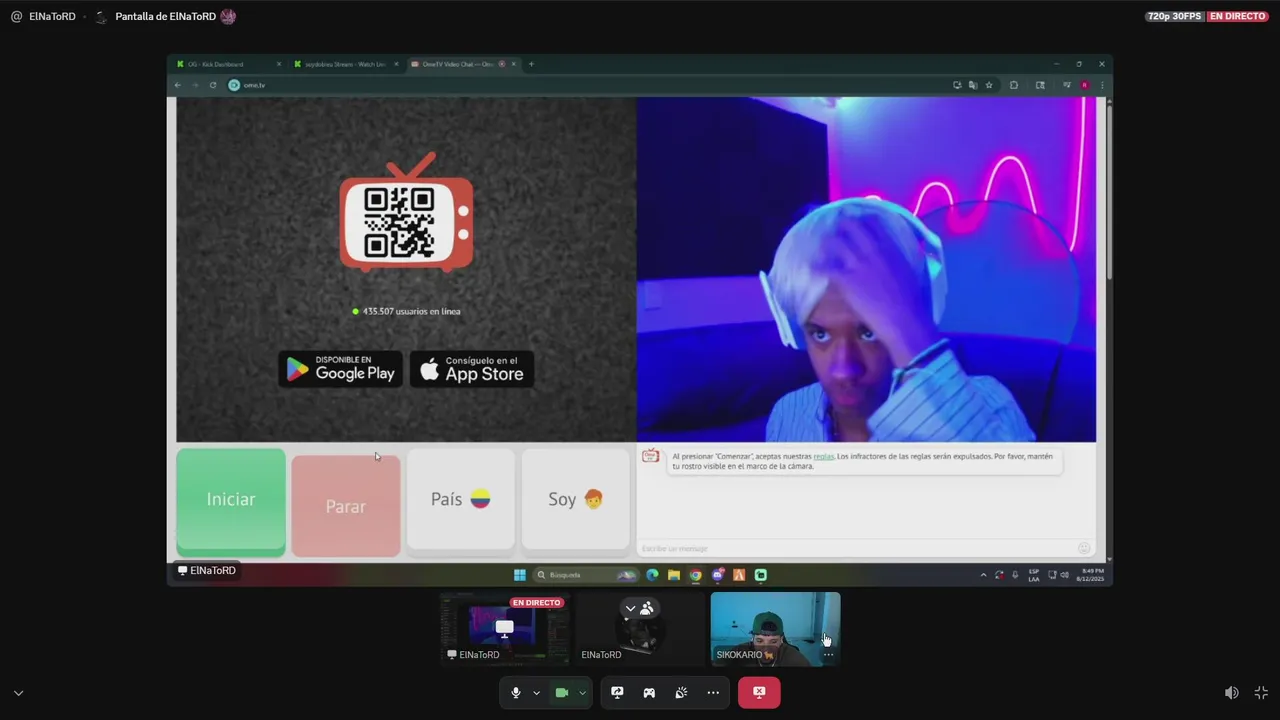Click the taskbar Búsqueda search box
Screen dimensions: 1280x720
(x=586, y=575)
